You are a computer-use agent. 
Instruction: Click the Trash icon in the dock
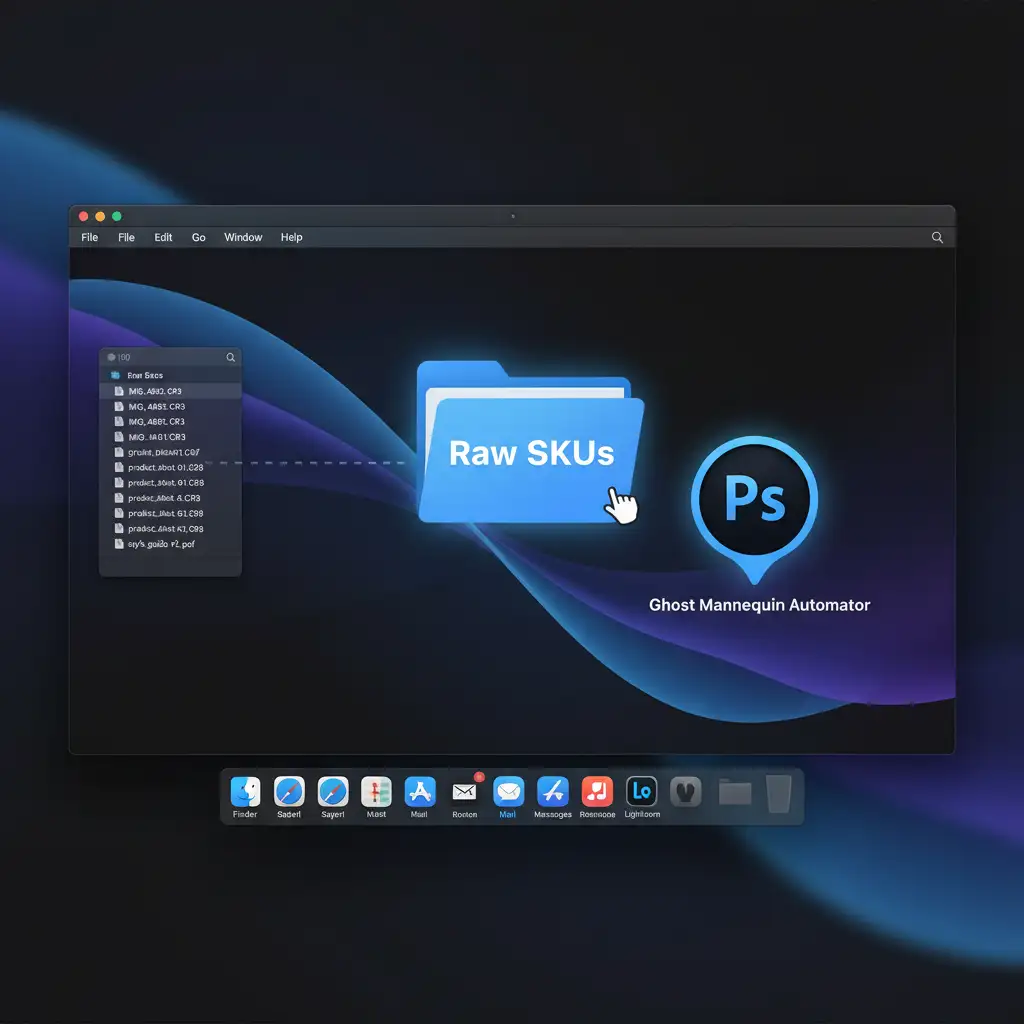[779, 793]
